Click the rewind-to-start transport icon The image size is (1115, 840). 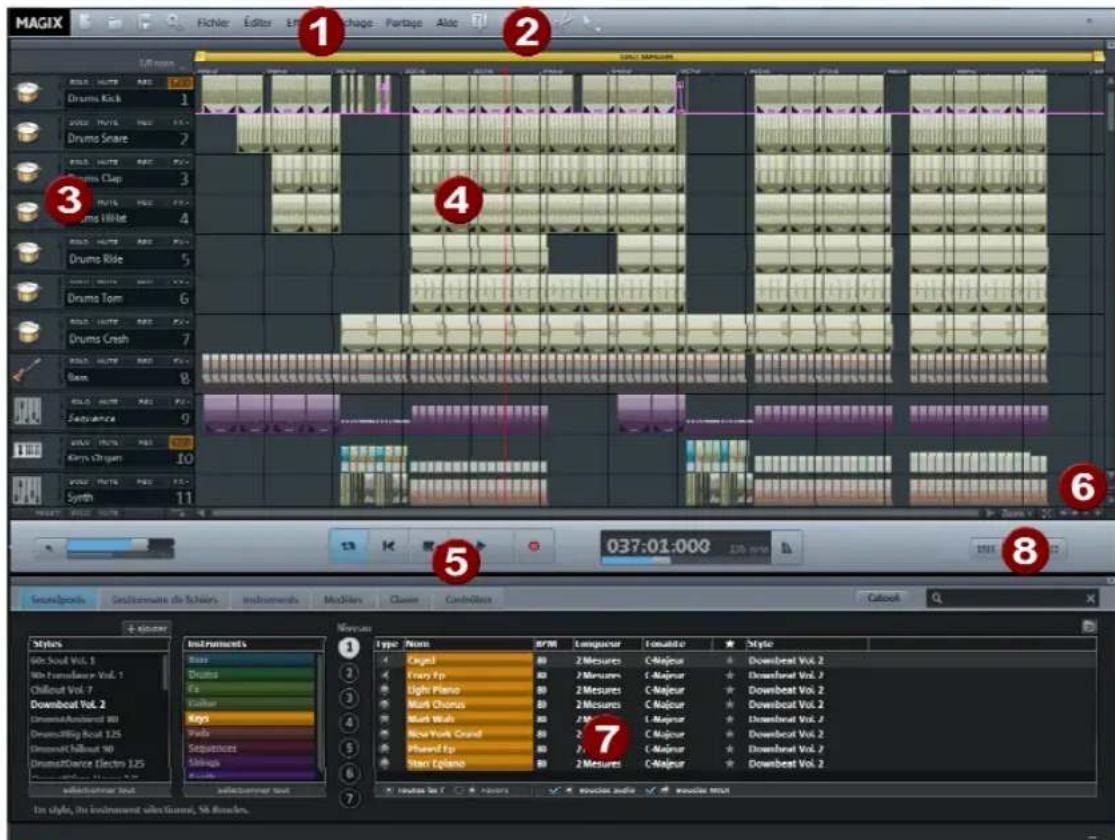[x=388, y=544]
